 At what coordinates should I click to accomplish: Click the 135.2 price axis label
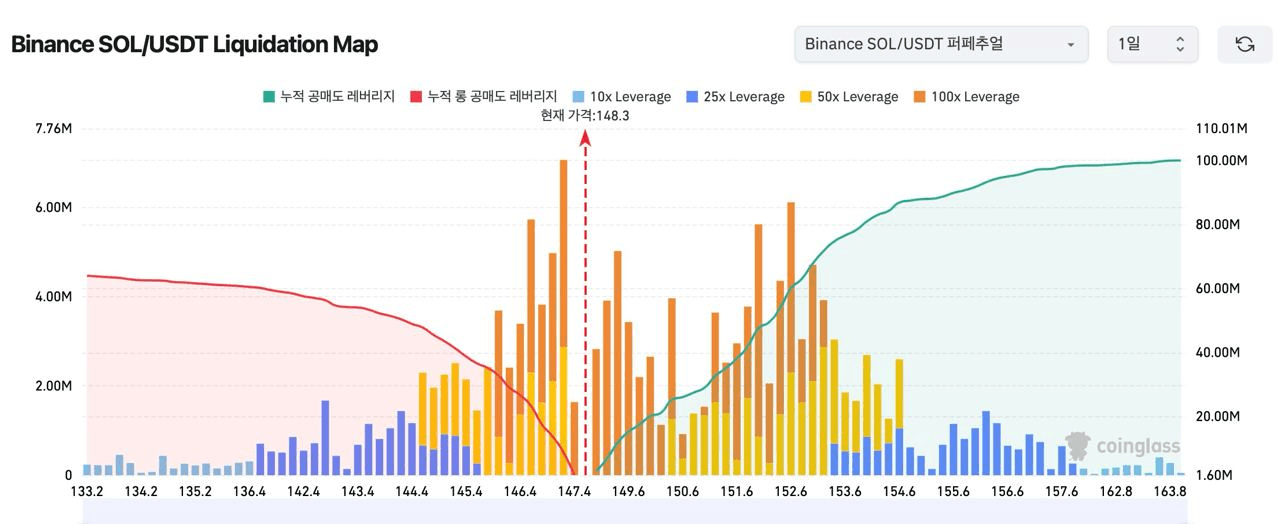[195, 491]
